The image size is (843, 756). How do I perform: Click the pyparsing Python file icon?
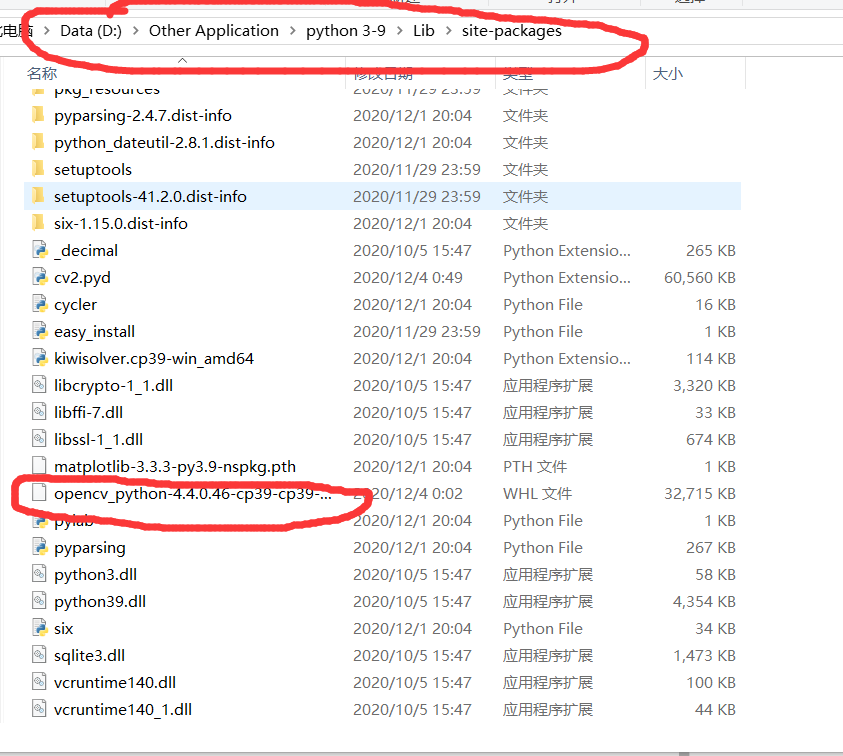(x=38, y=547)
